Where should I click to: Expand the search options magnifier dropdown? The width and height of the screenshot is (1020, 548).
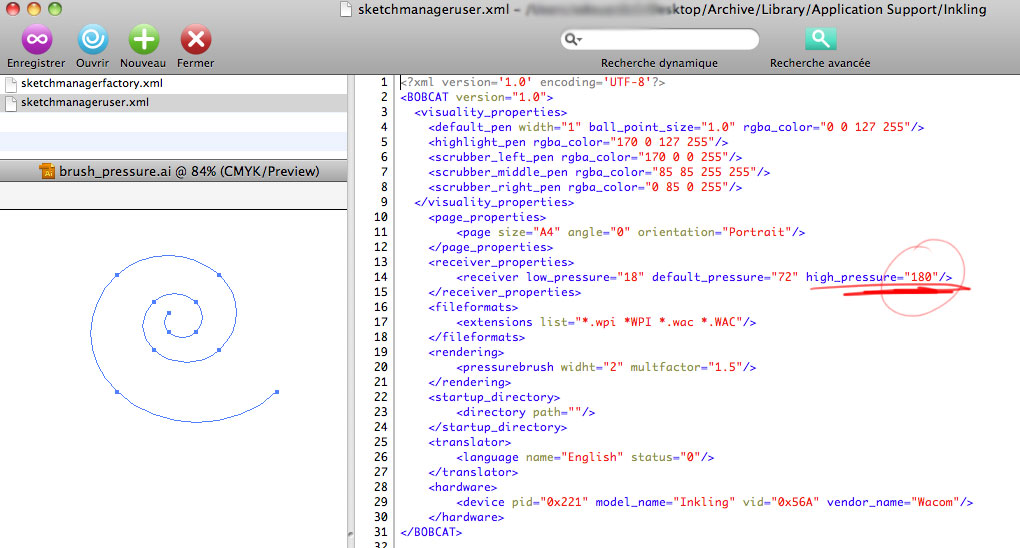point(573,40)
